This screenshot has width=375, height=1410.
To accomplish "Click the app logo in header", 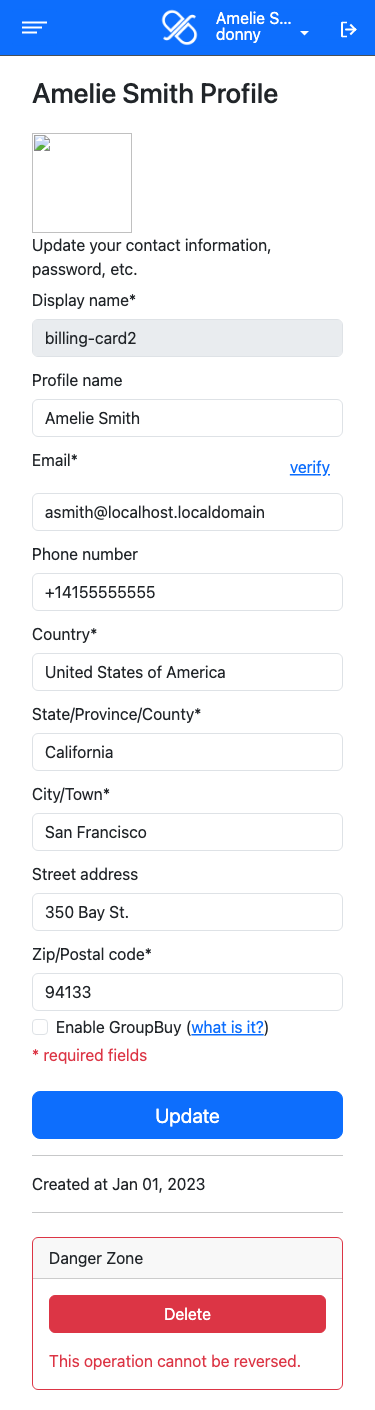I will pyautogui.click(x=180, y=28).
